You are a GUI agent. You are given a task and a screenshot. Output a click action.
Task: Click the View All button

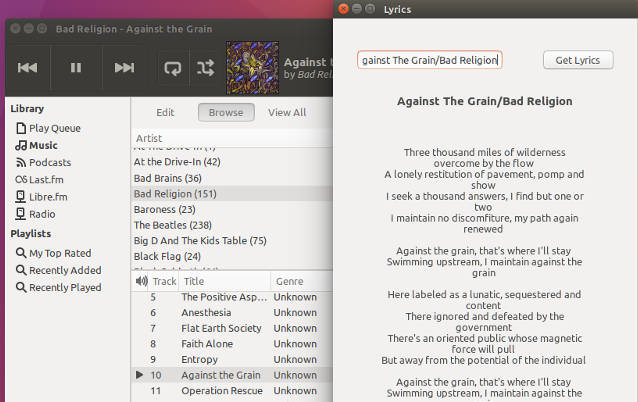[x=287, y=113]
